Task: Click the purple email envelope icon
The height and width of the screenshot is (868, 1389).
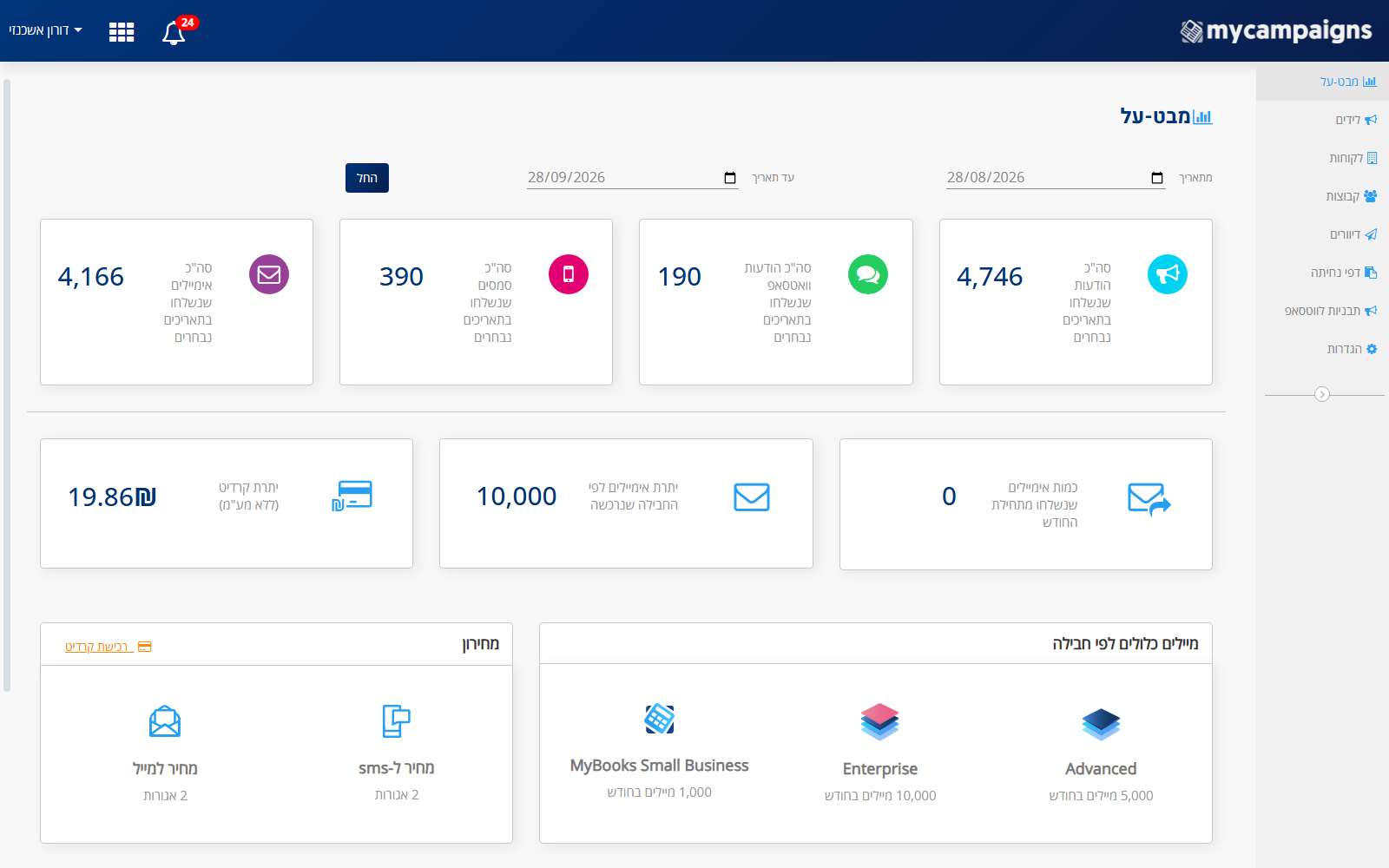Action: tap(269, 274)
